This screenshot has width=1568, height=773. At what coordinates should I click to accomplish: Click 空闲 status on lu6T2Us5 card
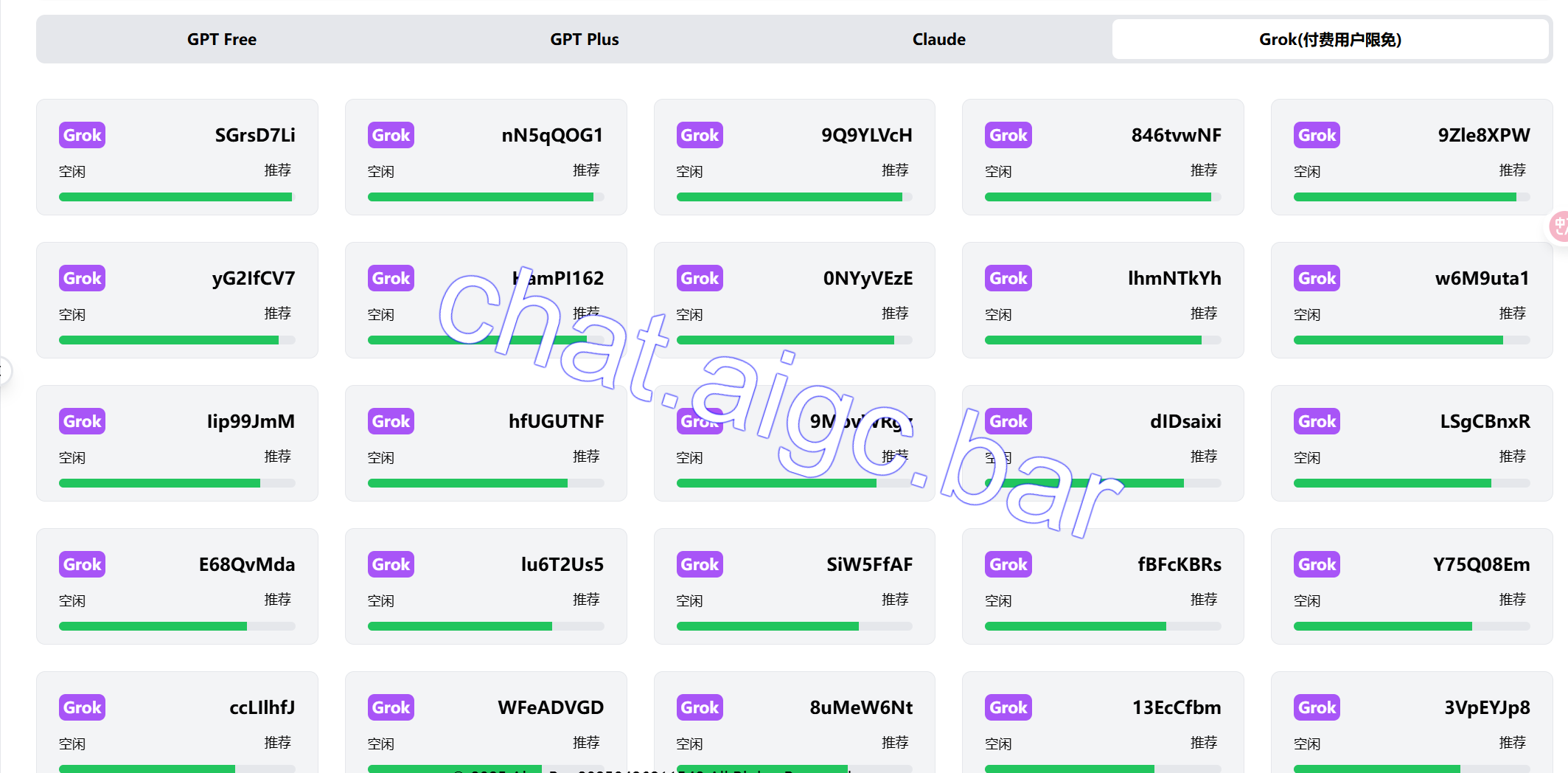381,600
